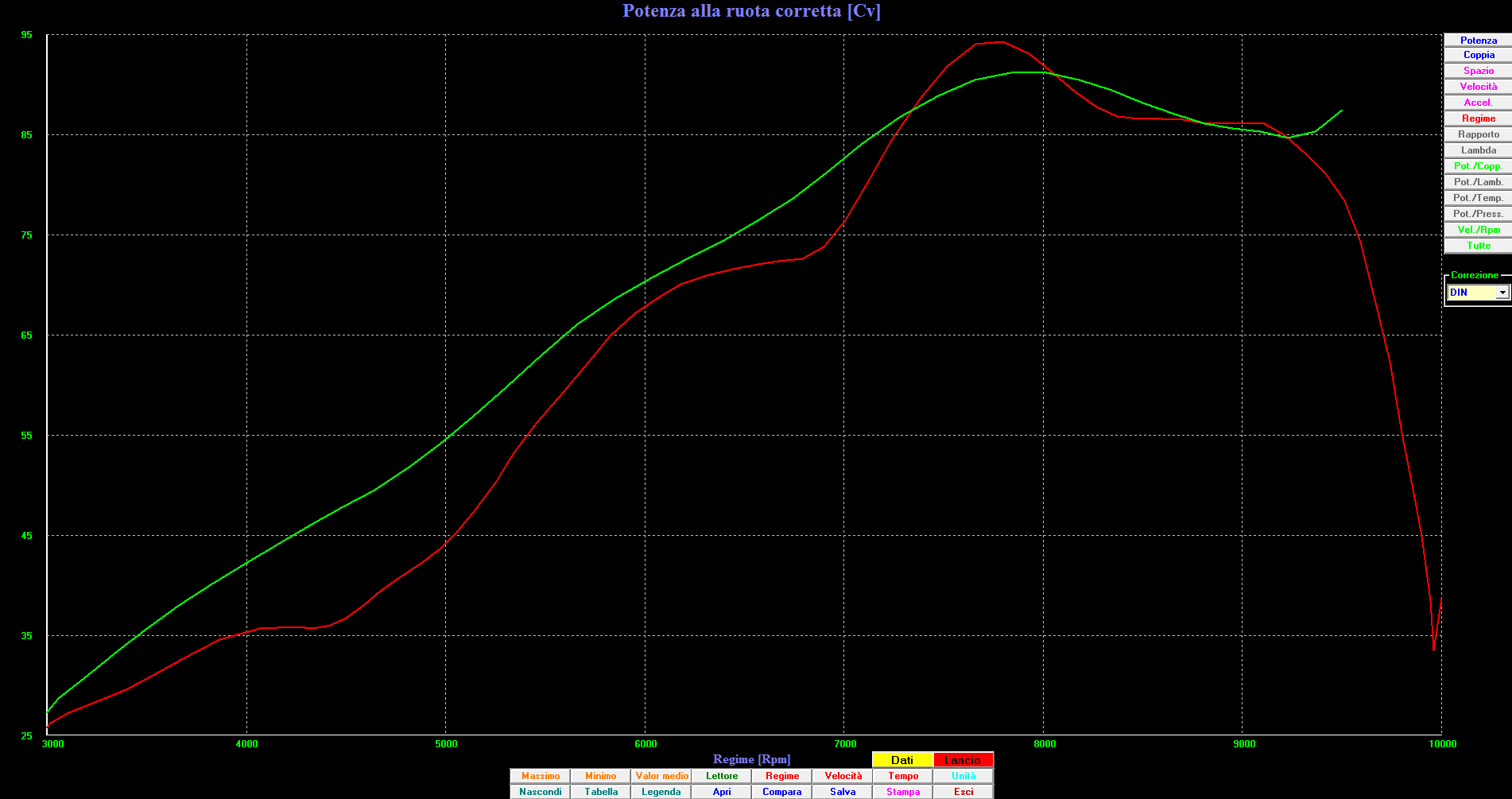
Task: Click the Velocità button in right panel
Action: [x=1478, y=87]
